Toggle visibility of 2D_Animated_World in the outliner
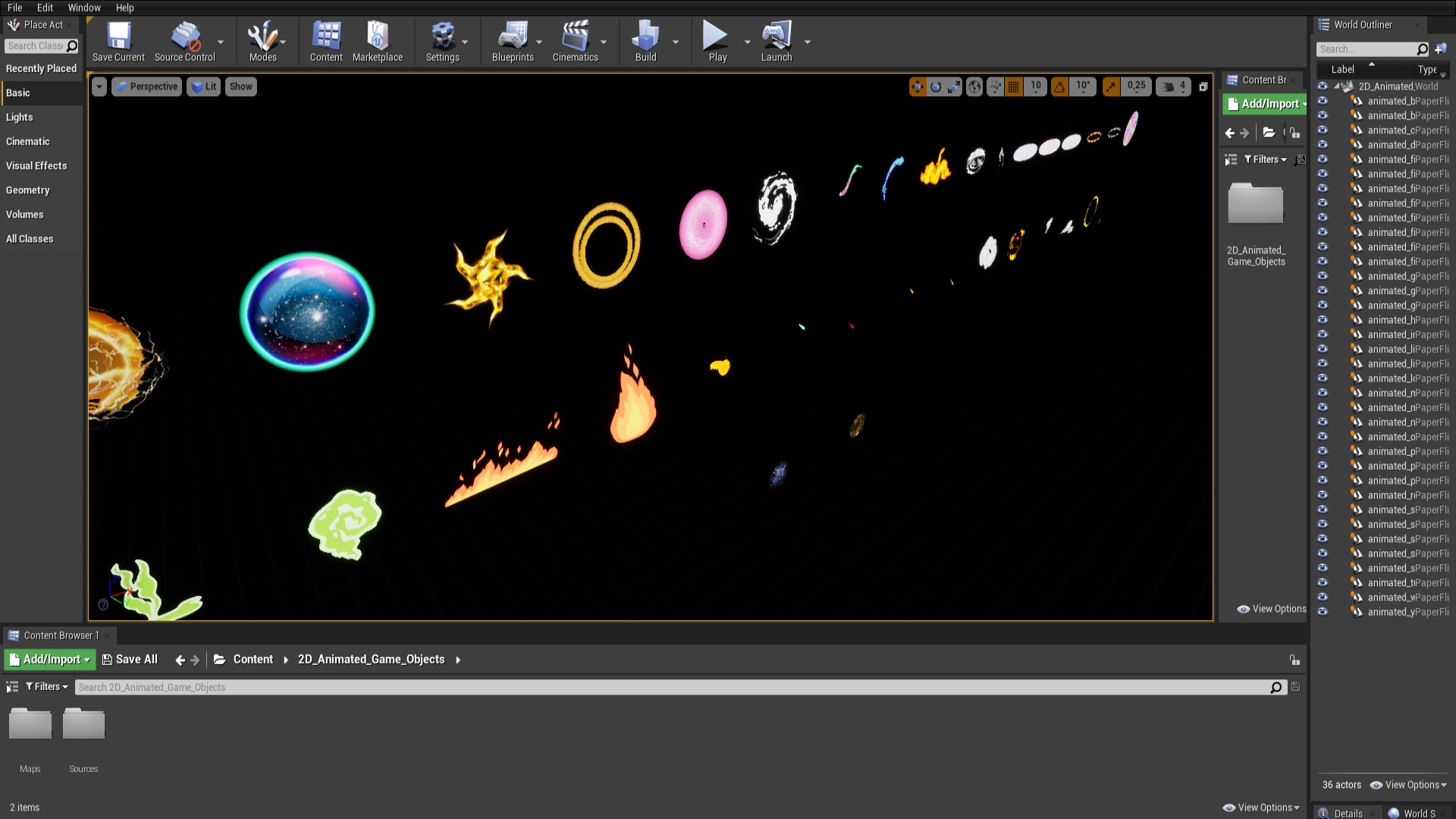 click(x=1323, y=86)
